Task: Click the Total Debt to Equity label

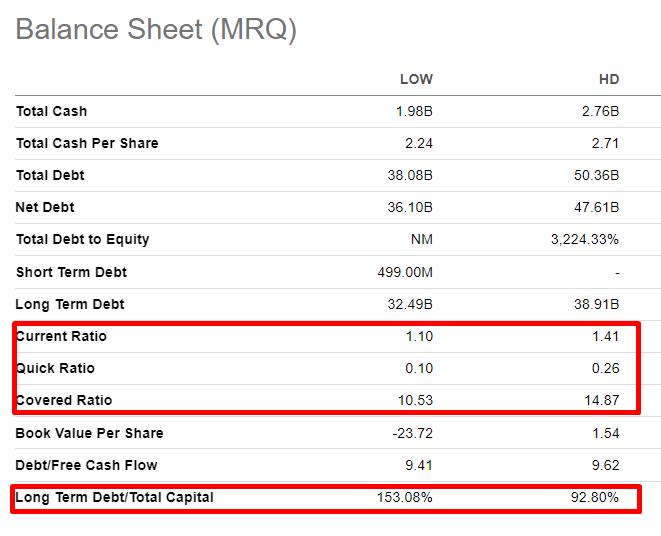Action: (x=83, y=240)
